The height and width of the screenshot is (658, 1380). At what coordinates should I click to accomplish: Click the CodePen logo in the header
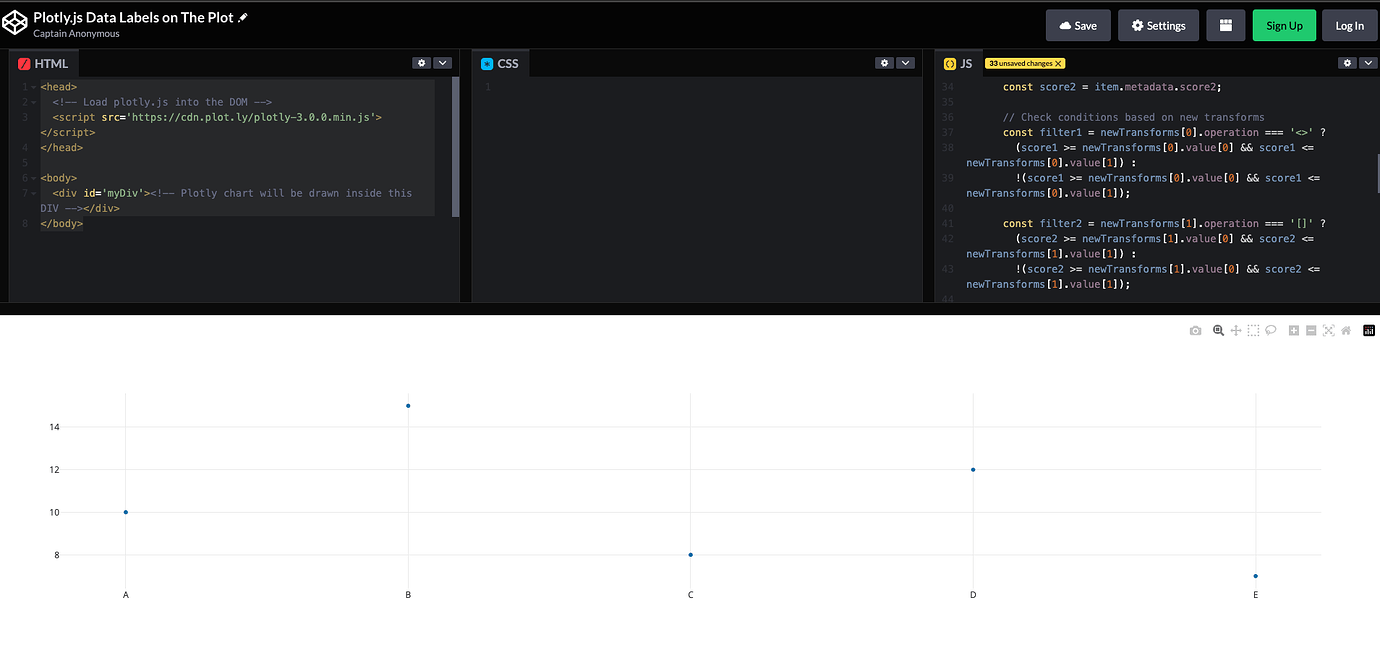click(x=15, y=21)
